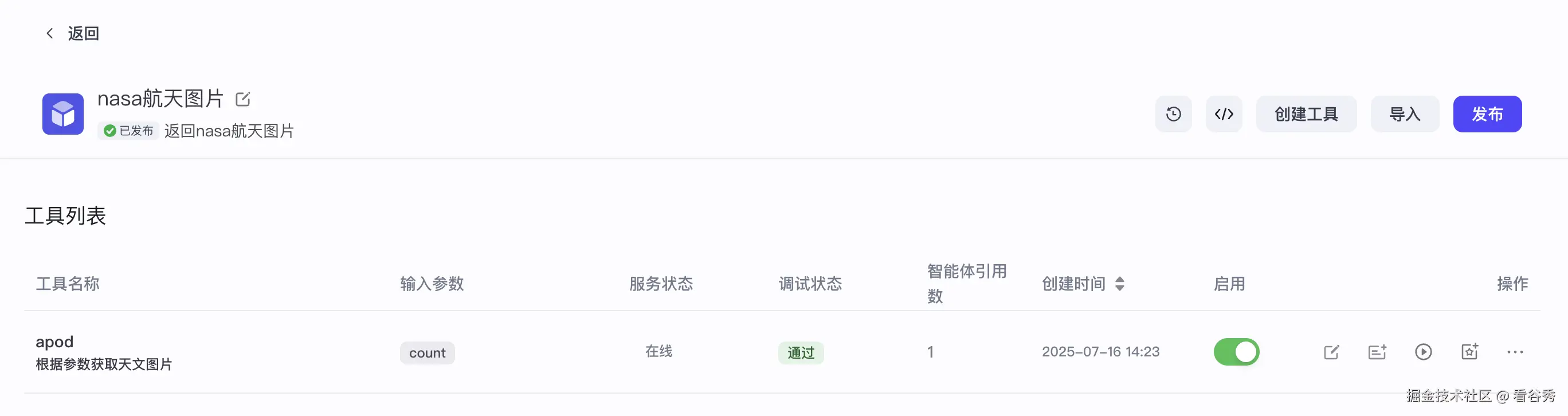Click the add-to-agent star icon for apod
The image size is (1568, 416).
1469,351
